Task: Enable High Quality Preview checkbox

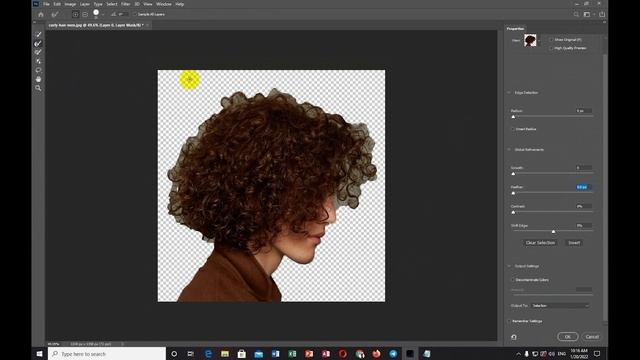Action: point(551,48)
